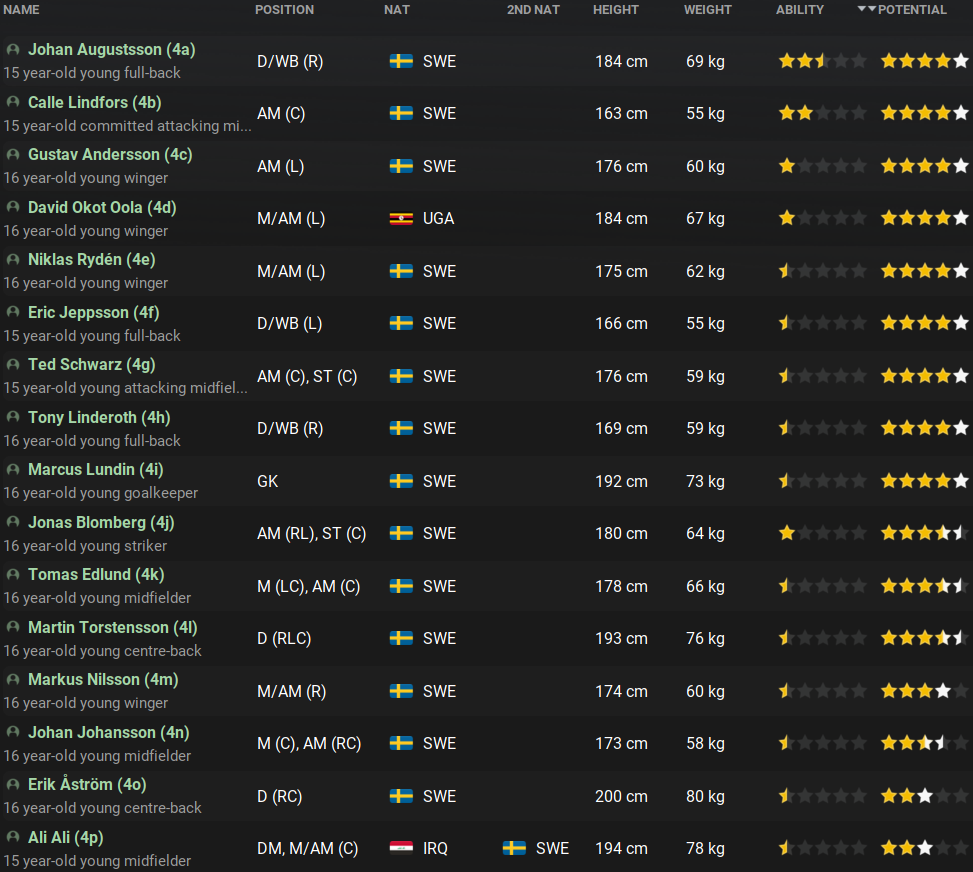973x872 pixels.
Task: Open David Okot Oola (4d) profile
Action: pyautogui.click(x=102, y=207)
